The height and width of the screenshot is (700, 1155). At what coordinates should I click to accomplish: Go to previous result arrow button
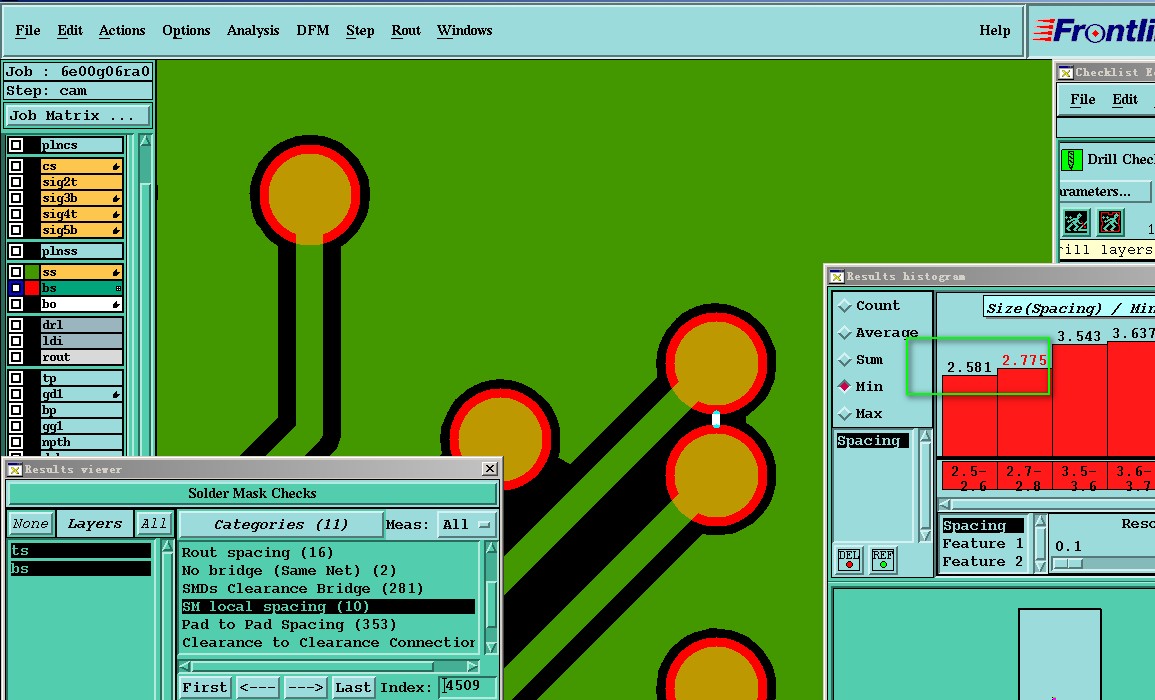[258, 687]
